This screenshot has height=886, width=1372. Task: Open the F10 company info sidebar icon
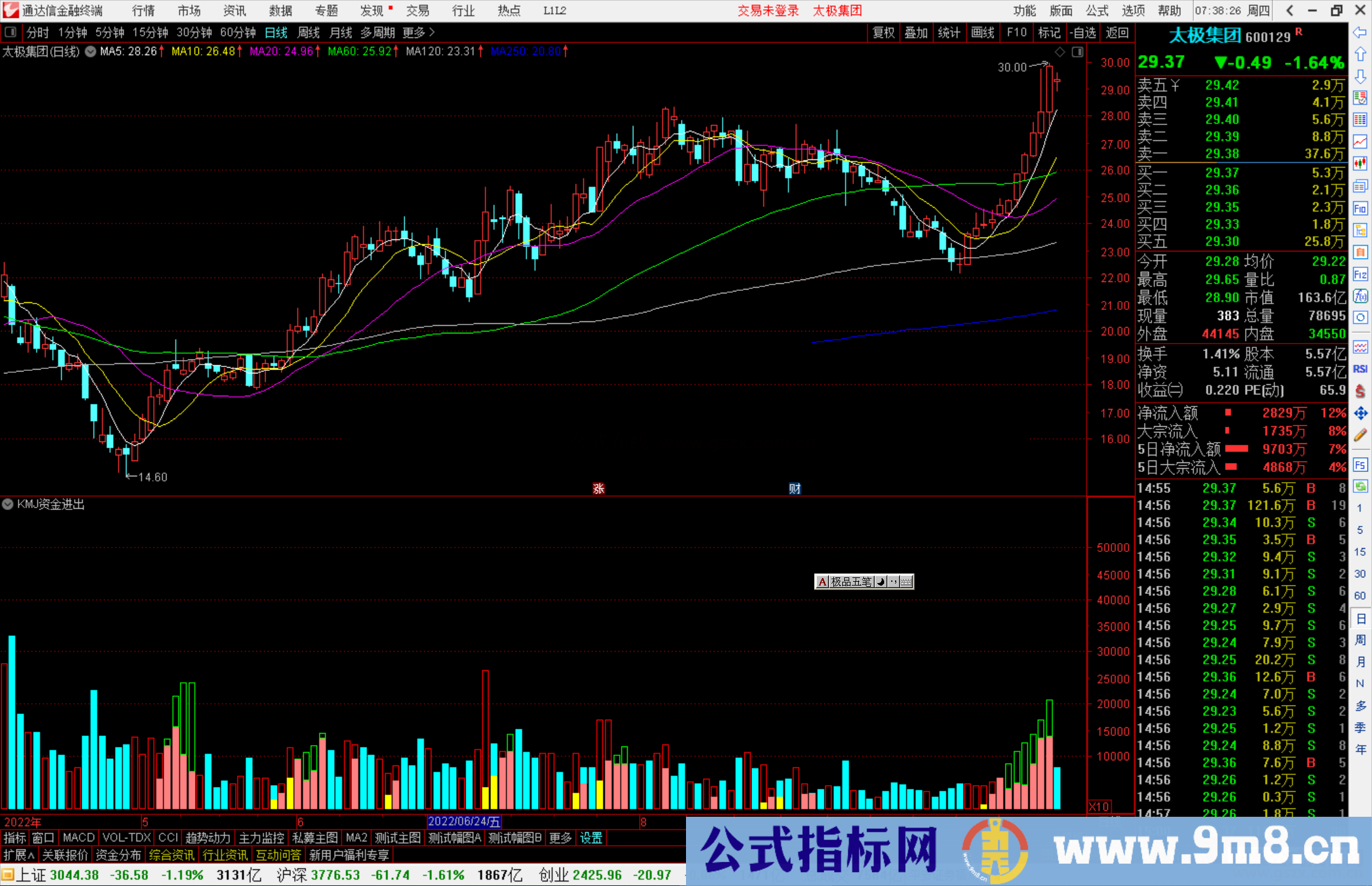click(x=1360, y=209)
